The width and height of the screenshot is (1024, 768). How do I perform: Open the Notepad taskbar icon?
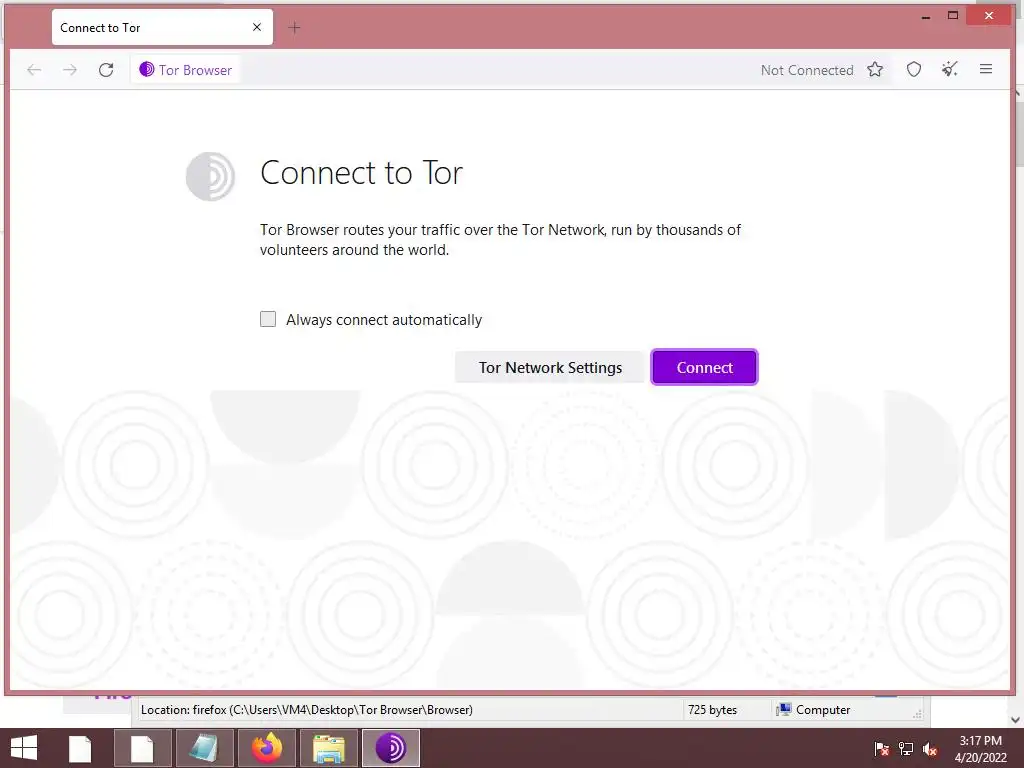click(204, 748)
